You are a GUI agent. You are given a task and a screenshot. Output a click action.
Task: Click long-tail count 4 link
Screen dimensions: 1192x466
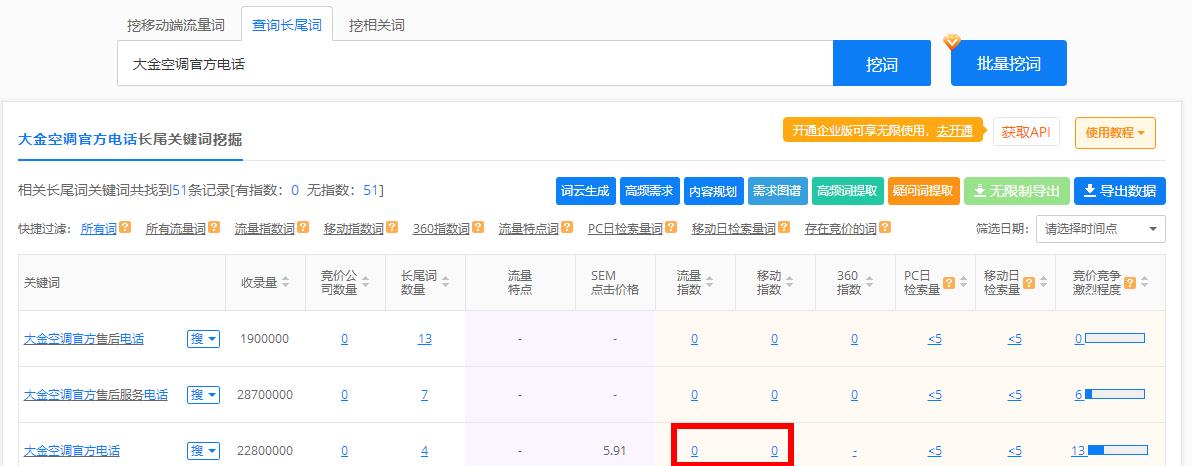424,451
